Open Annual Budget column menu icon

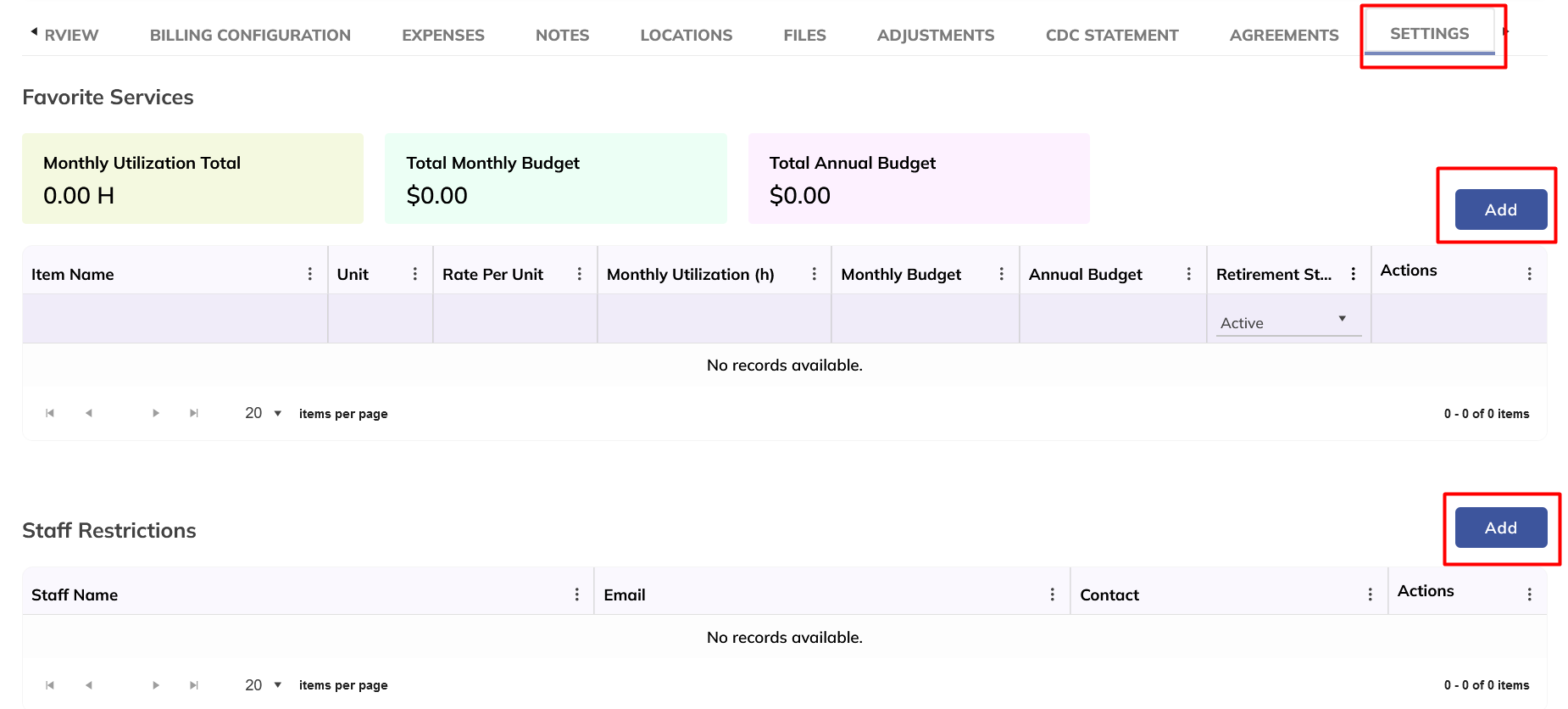tap(1189, 274)
